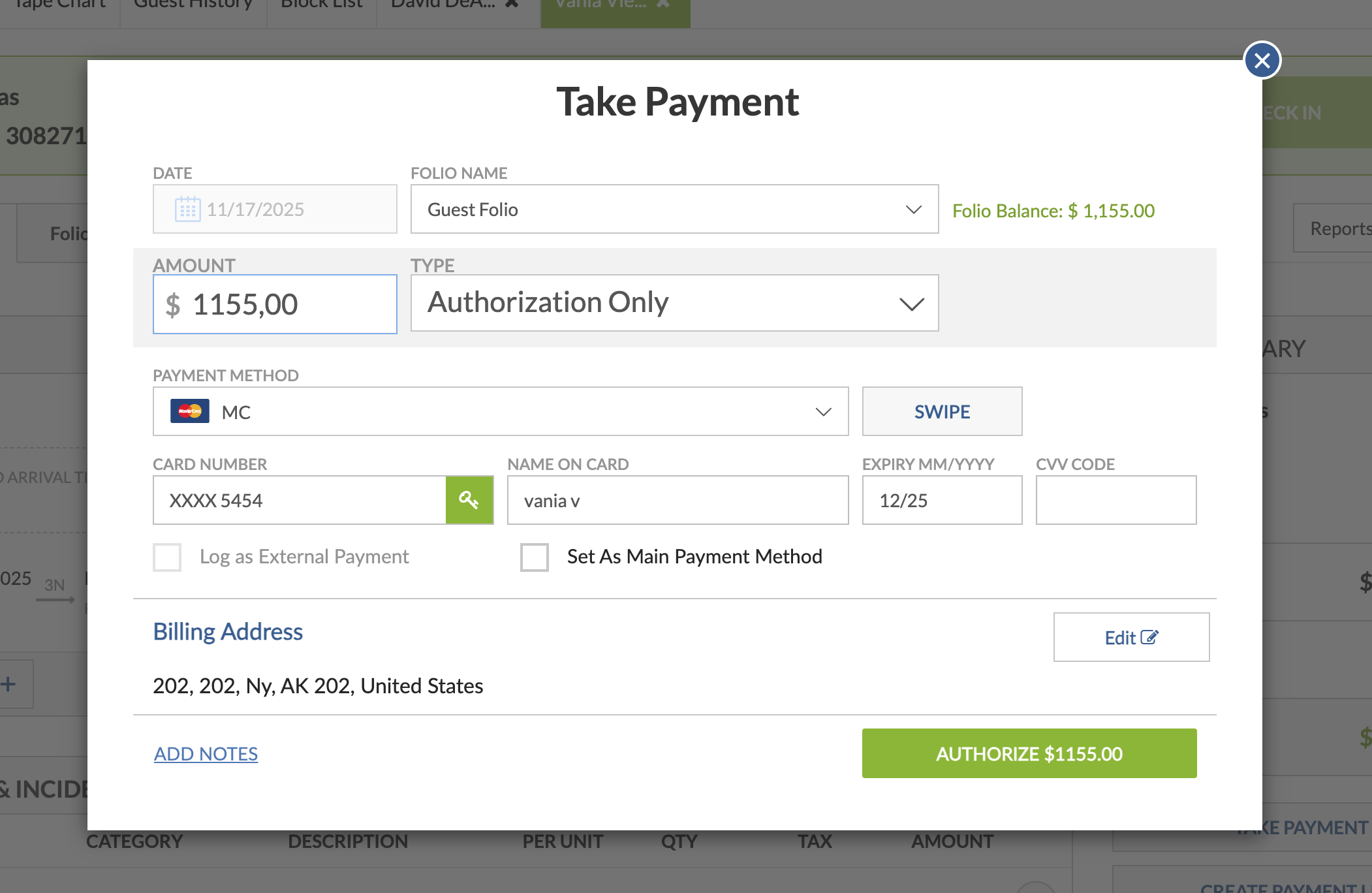Click the Mastercard logo in payment method
The image size is (1372, 893).
pyautogui.click(x=189, y=411)
